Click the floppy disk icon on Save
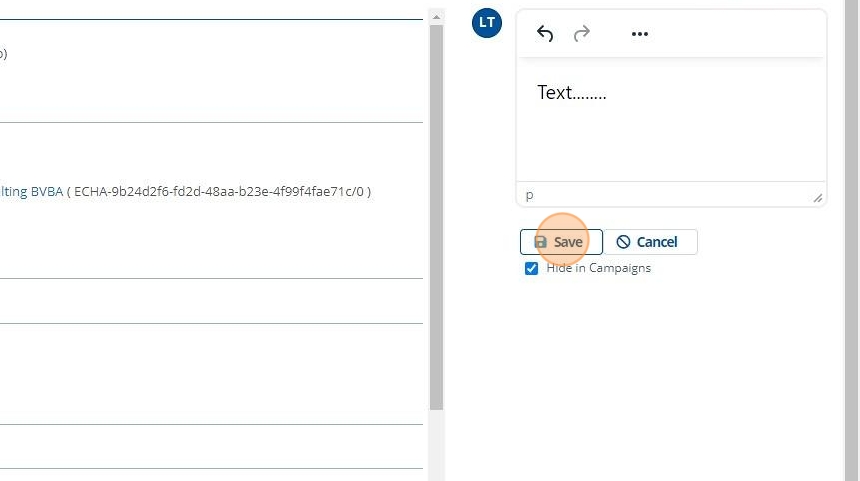This screenshot has width=860, height=481. 541,242
